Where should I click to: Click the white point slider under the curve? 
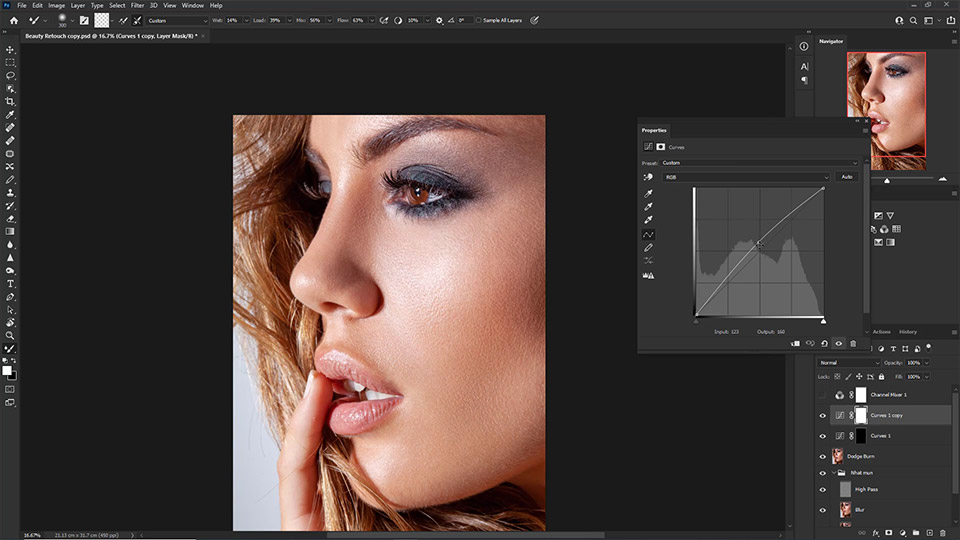(823, 320)
